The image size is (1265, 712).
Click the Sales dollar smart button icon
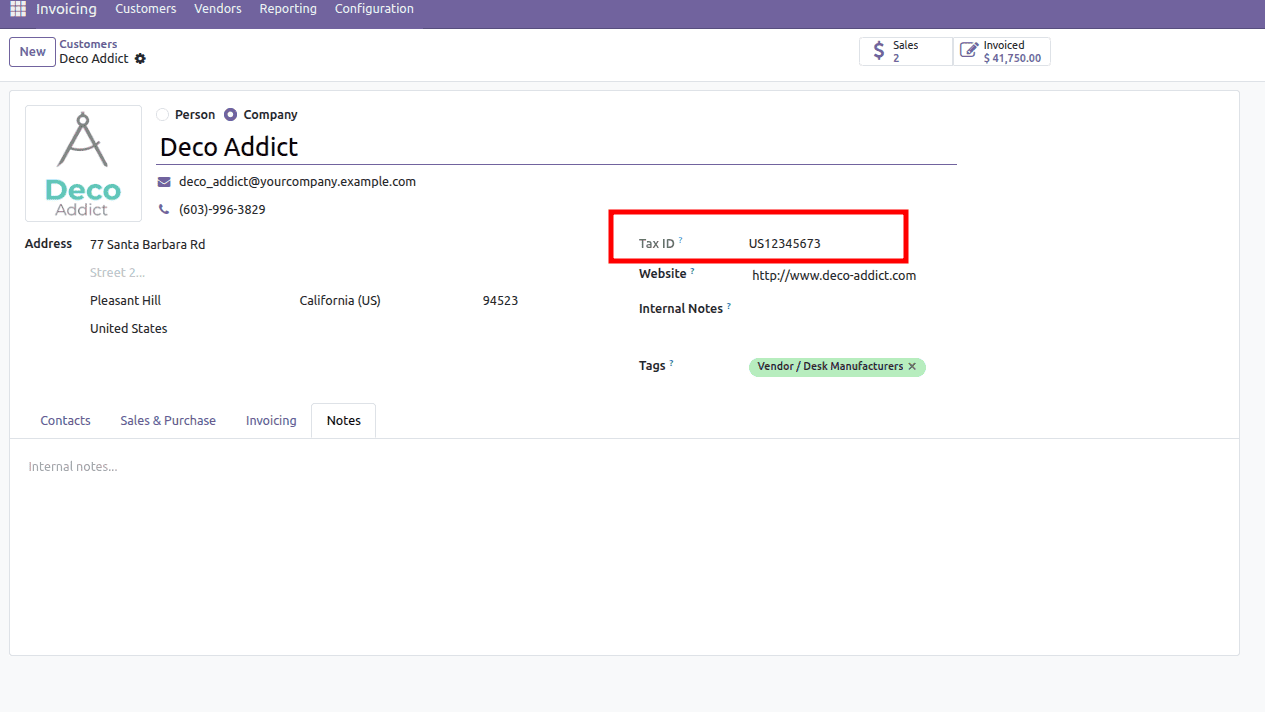878,50
